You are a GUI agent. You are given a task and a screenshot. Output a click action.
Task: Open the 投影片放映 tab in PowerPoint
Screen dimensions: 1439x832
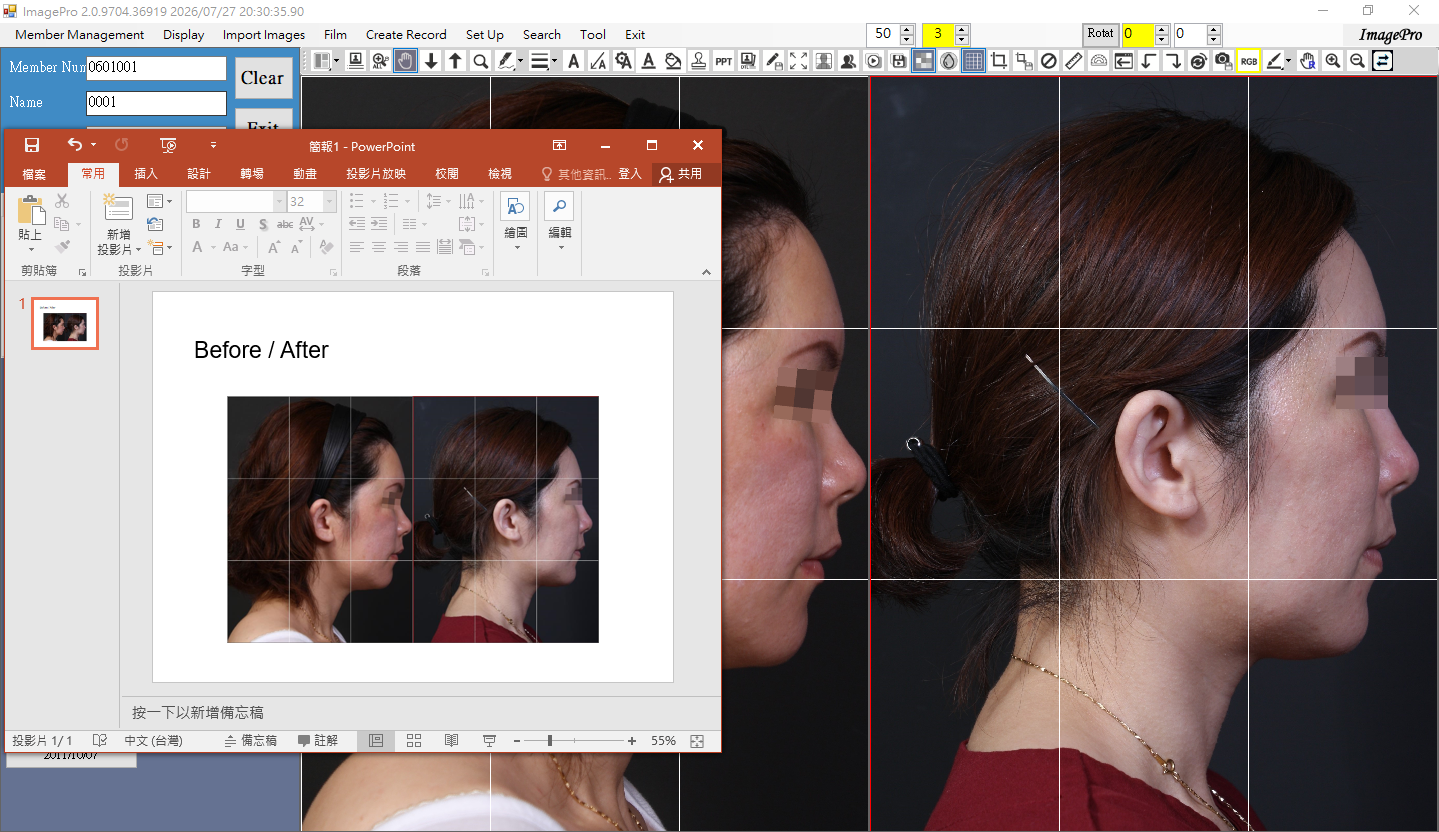point(376,174)
